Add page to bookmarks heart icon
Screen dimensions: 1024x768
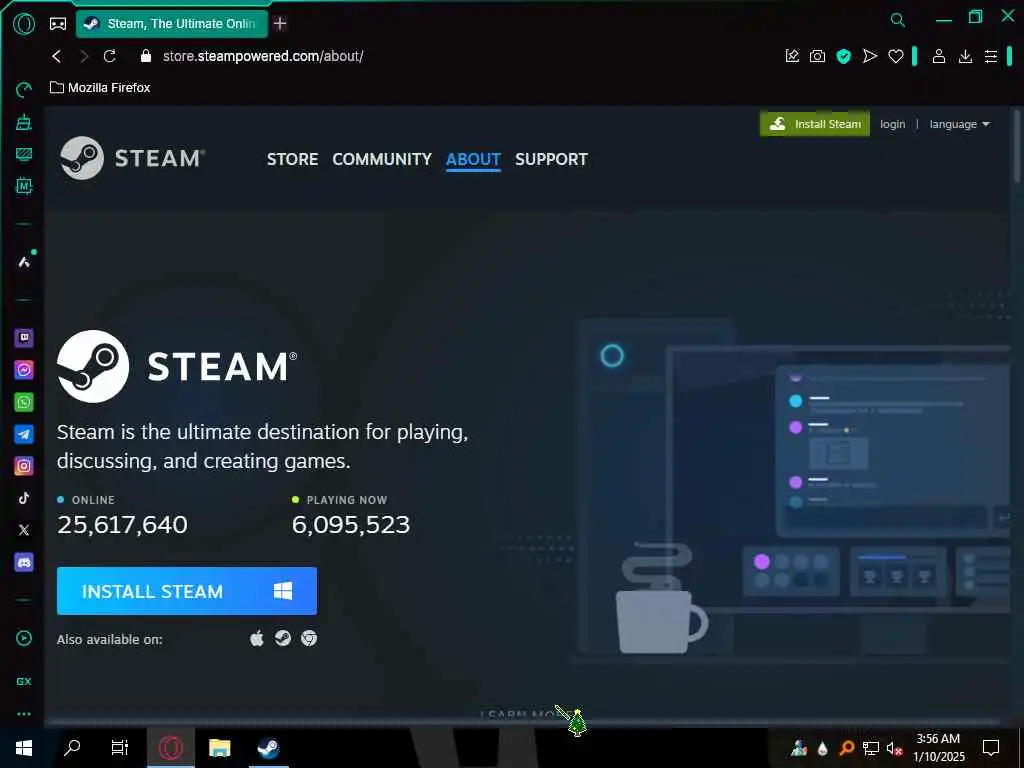895,57
